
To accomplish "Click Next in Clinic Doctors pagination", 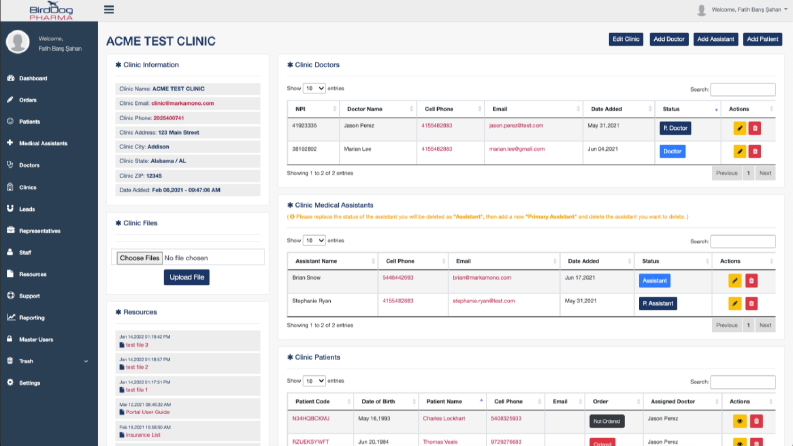I will tap(765, 173).
